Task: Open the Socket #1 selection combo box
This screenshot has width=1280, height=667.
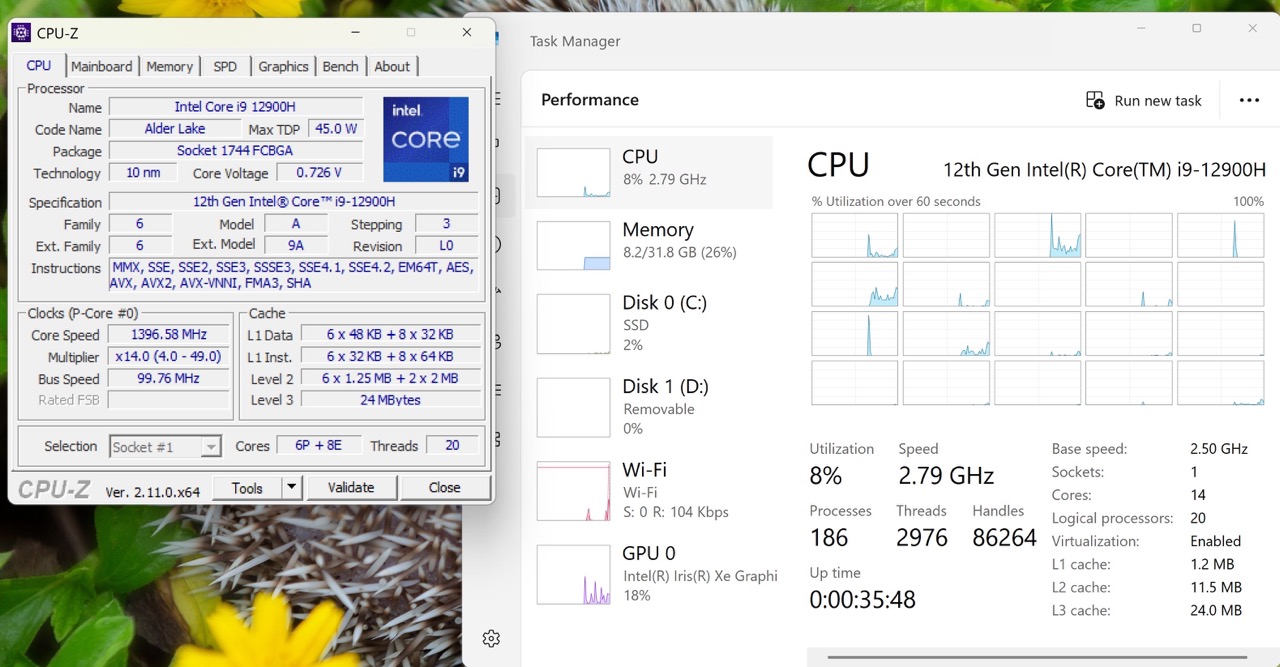Action: (x=165, y=447)
